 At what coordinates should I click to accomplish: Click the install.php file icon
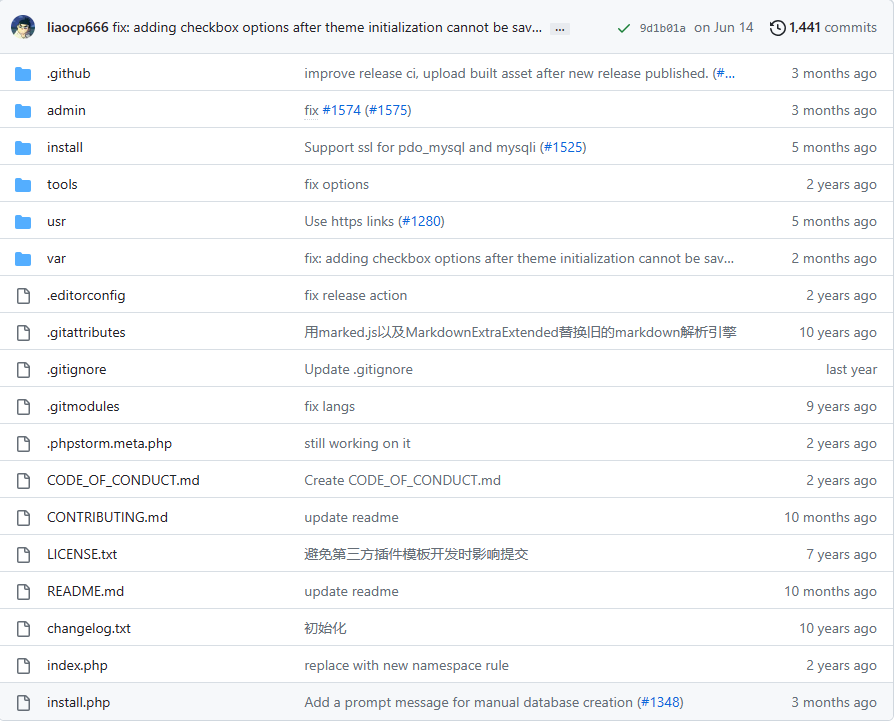(23, 703)
